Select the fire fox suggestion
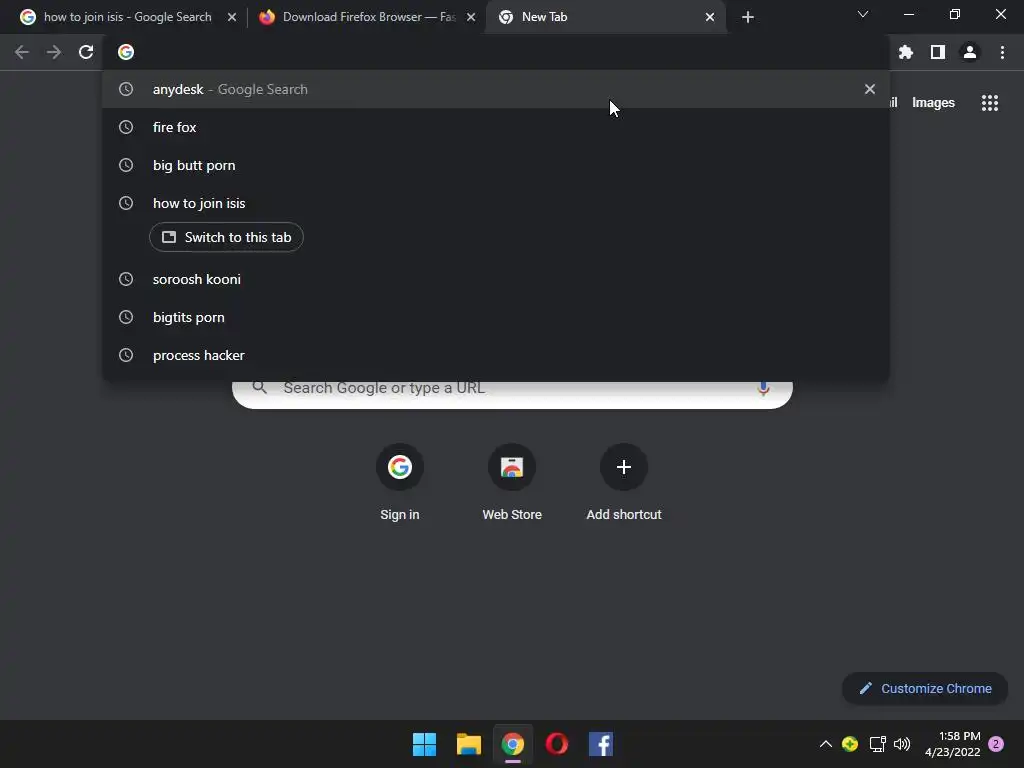 point(495,127)
